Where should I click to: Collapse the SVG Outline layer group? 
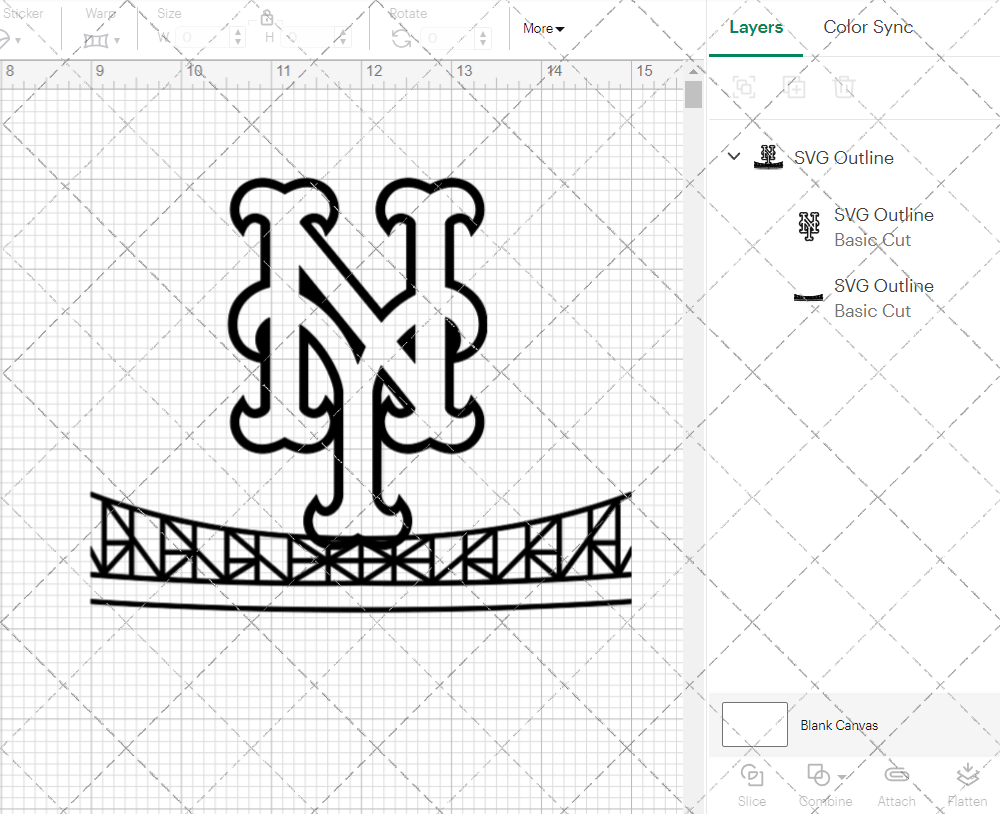coord(734,157)
